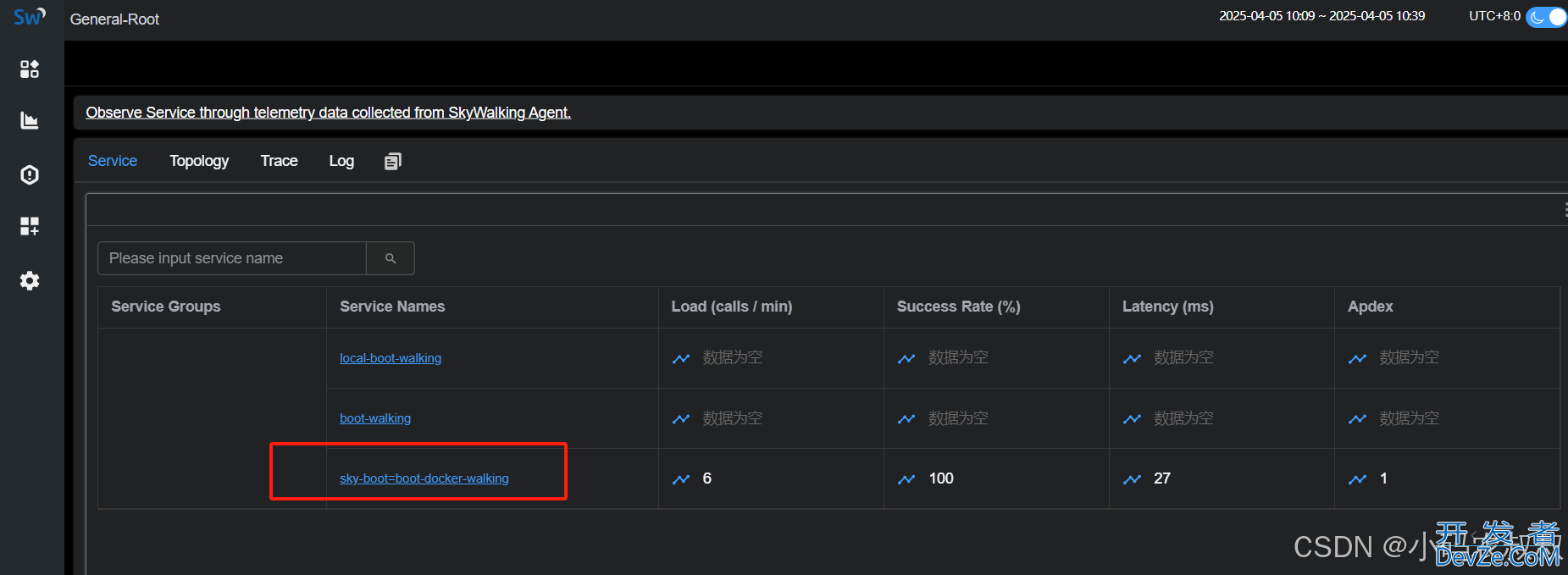
Task: Switch to the Trace tab
Action: click(x=280, y=161)
